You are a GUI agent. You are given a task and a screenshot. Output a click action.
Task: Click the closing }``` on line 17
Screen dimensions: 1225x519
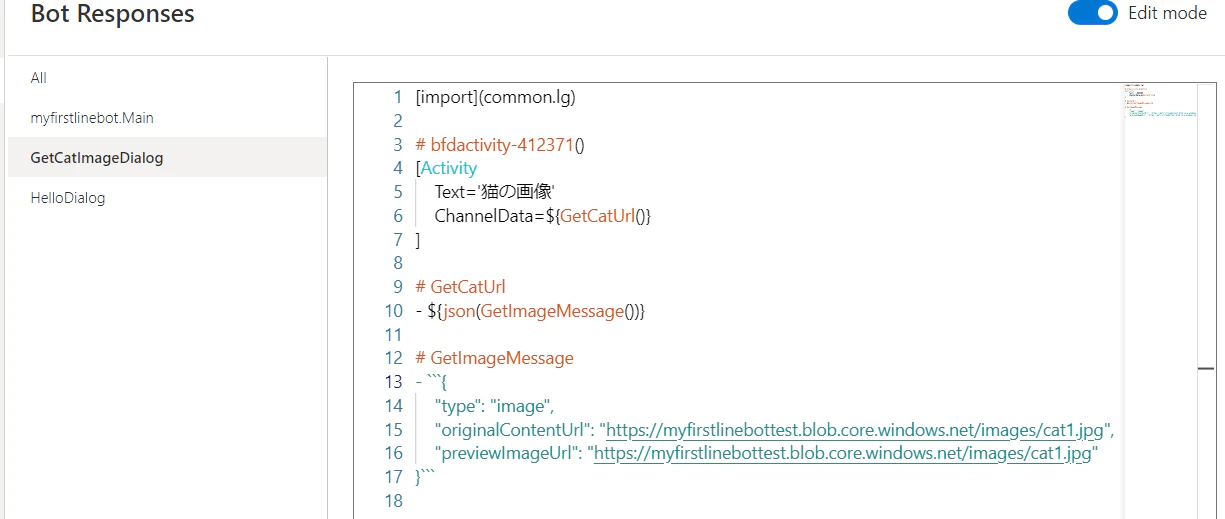[426, 479]
